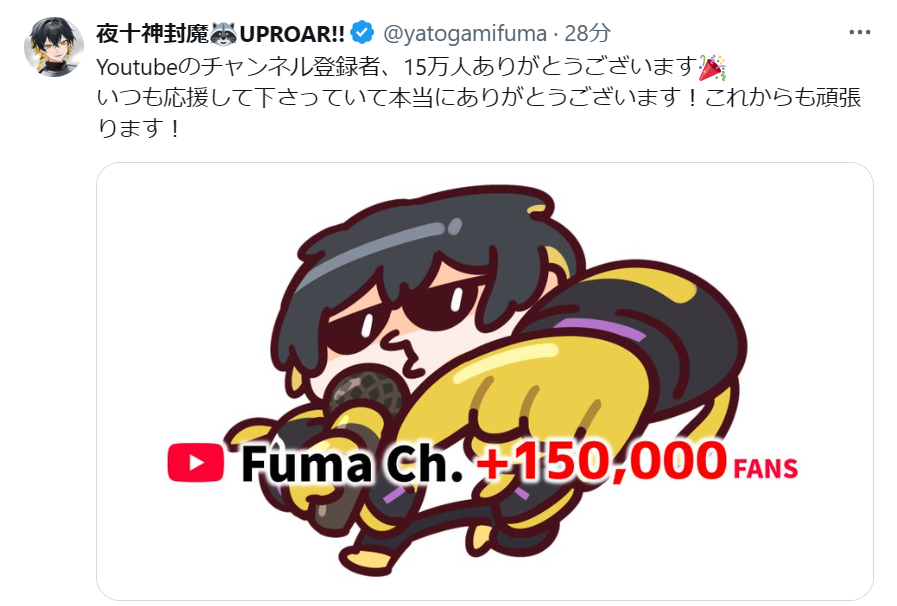
Task: Click the party popper emoji
Action: [x=712, y=68]
